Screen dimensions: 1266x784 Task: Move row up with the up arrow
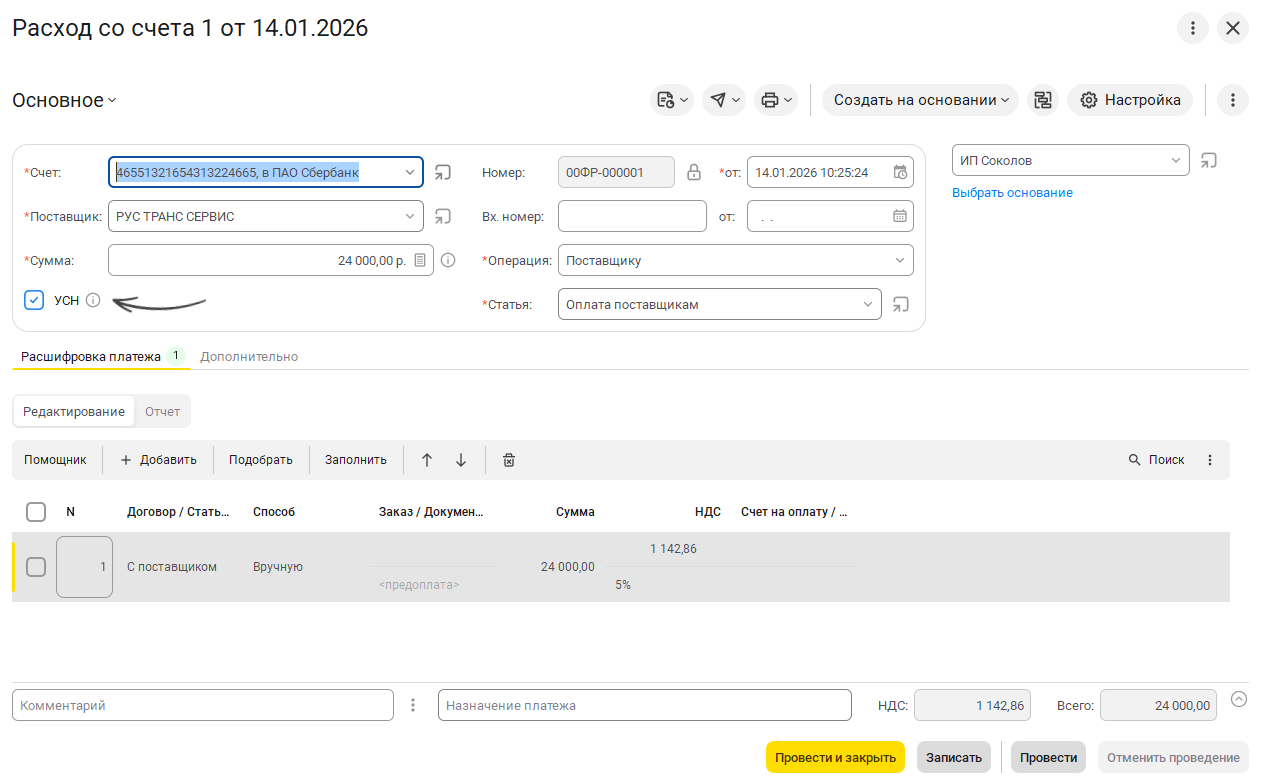[427, 460]
